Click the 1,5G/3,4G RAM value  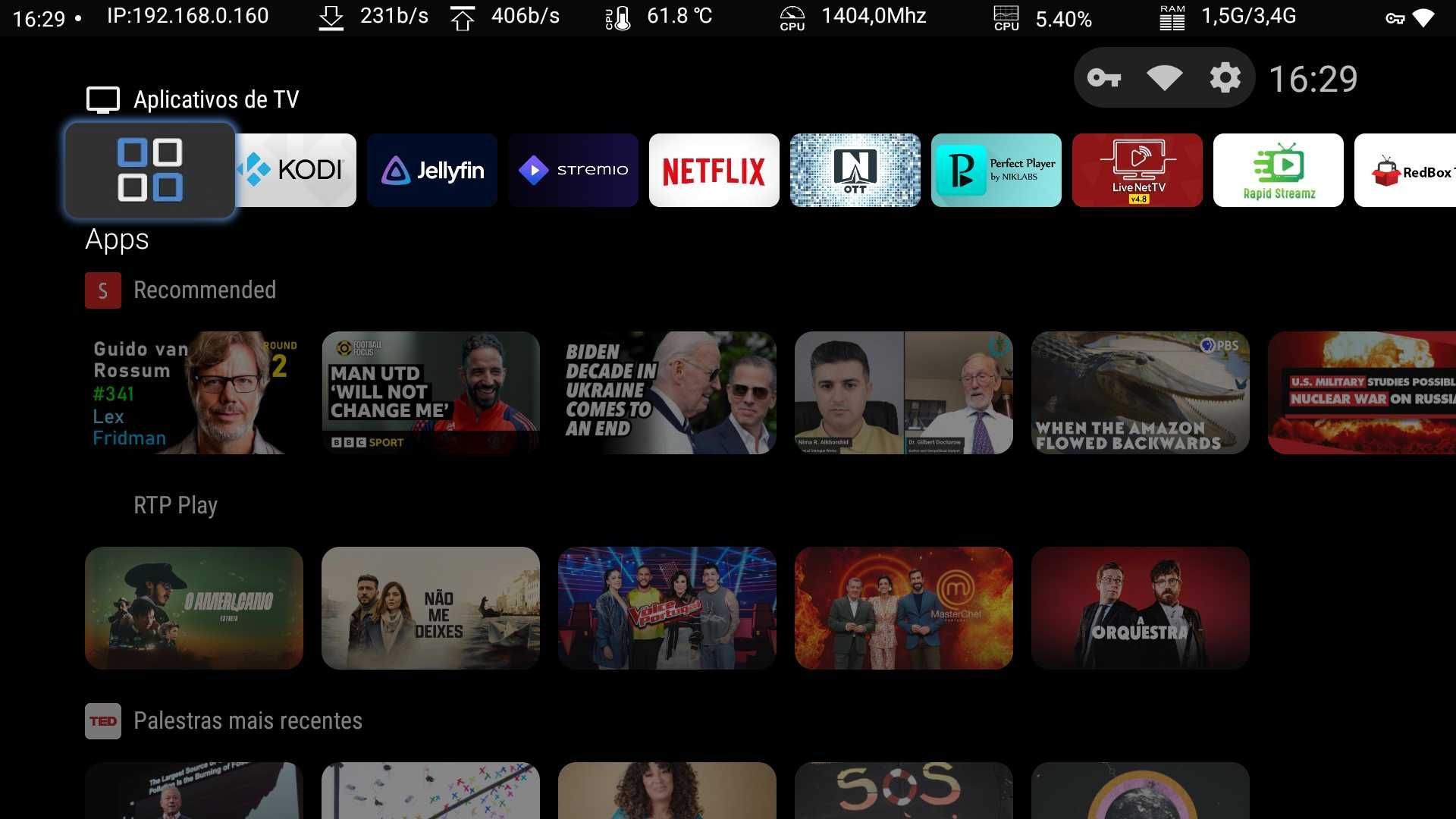pos(1248,16)
